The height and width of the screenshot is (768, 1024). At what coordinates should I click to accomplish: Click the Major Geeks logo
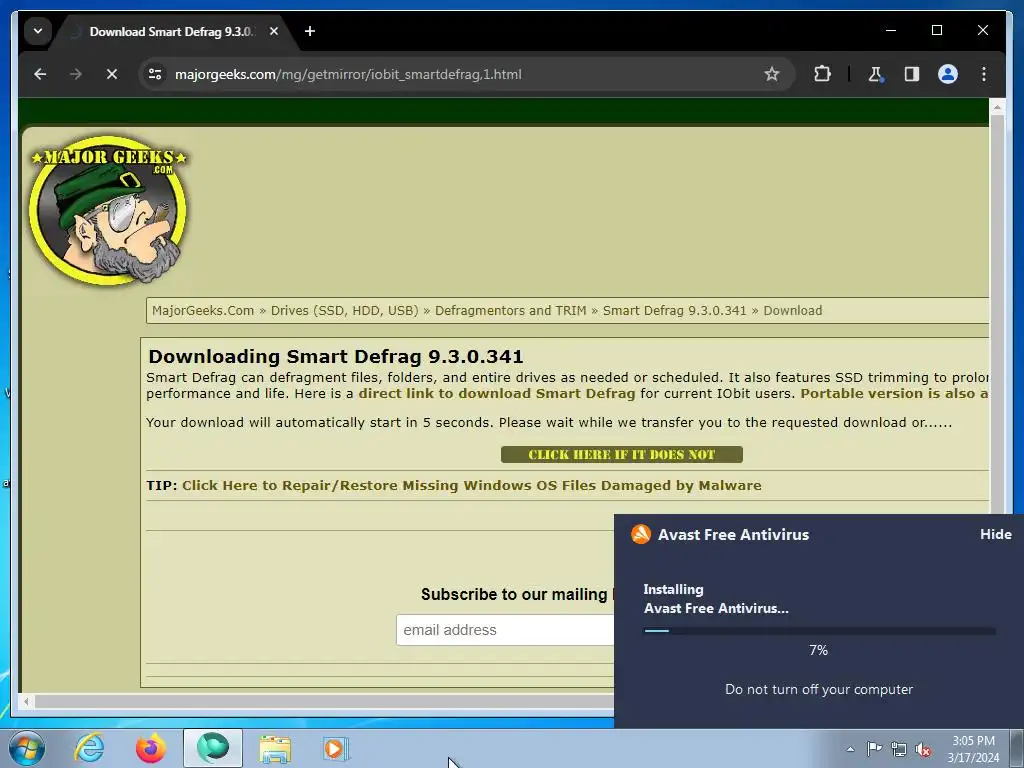(x=108, y=210)
